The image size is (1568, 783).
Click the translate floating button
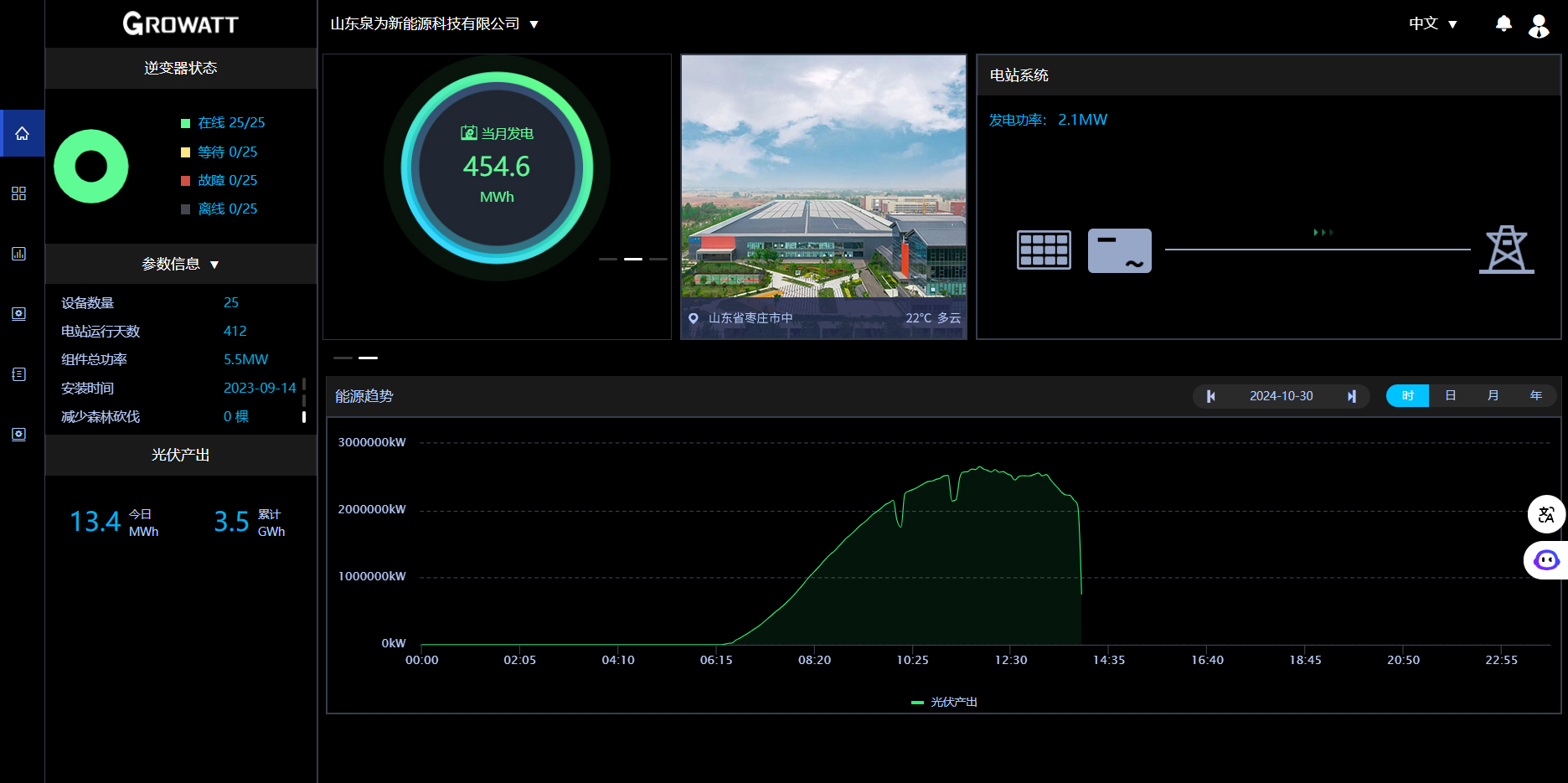point(1546,514)
